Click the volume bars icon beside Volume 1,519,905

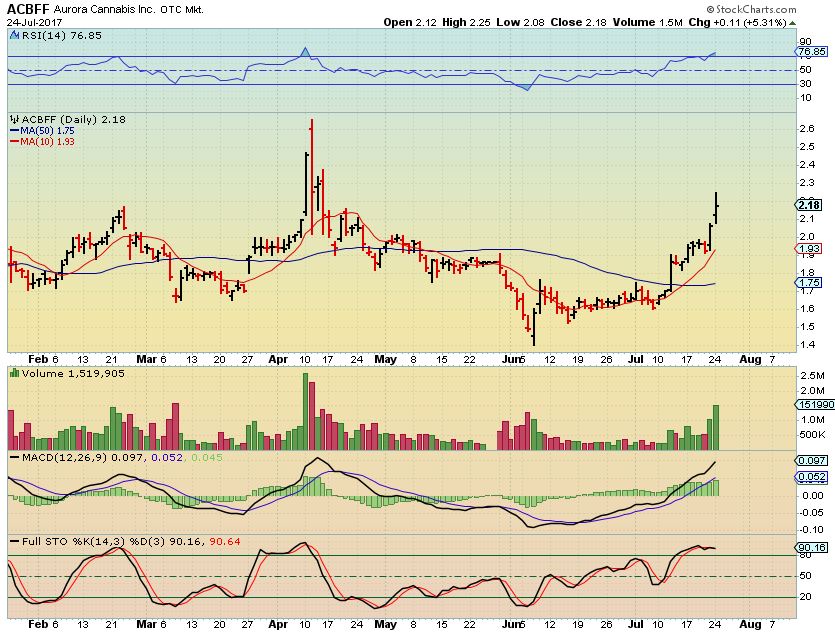pyautogui.click(x=14, y=374)
